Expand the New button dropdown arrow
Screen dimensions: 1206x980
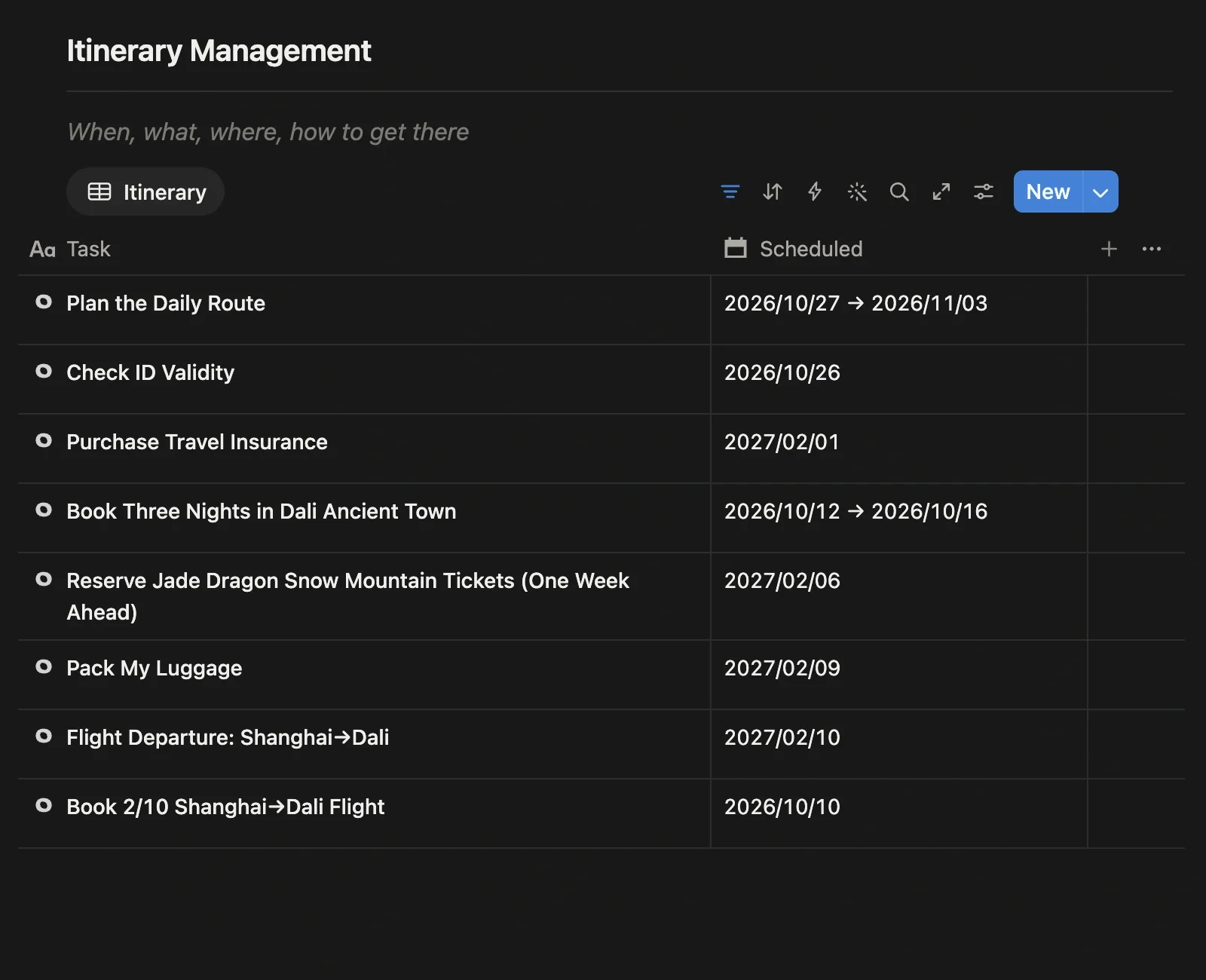click(1101, 191)
